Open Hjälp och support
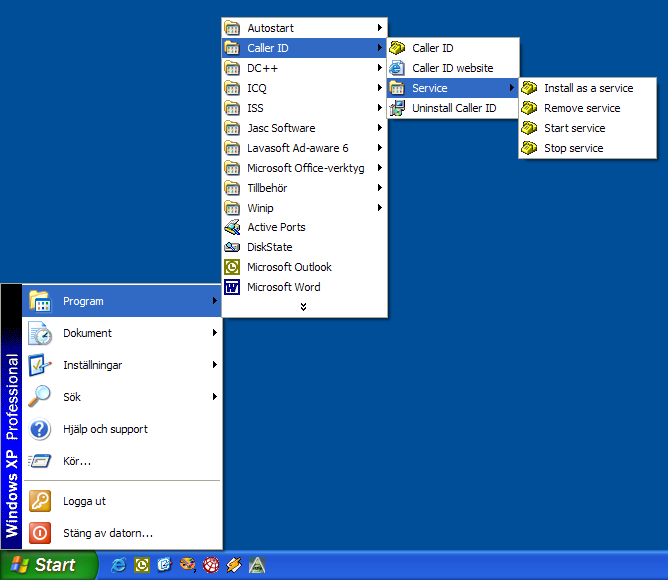The image size is (668, 580). tap(122, 429)
